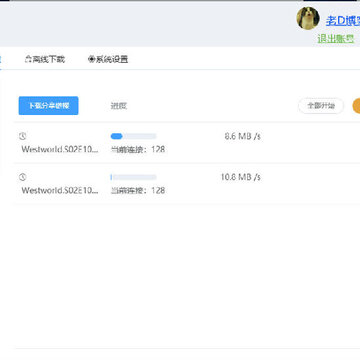
Task: Click the 进度 progress column header
Action: tap(119, 106)
